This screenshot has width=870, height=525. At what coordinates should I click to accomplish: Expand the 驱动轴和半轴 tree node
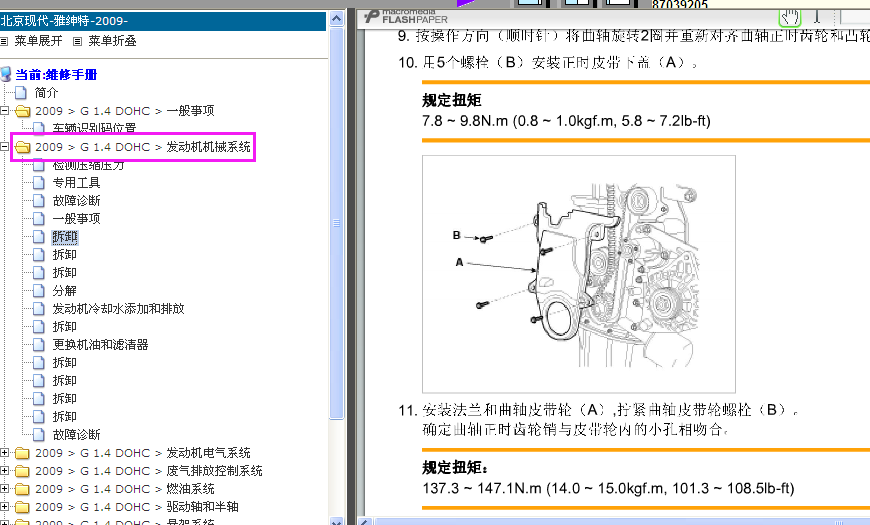point(4,507)
